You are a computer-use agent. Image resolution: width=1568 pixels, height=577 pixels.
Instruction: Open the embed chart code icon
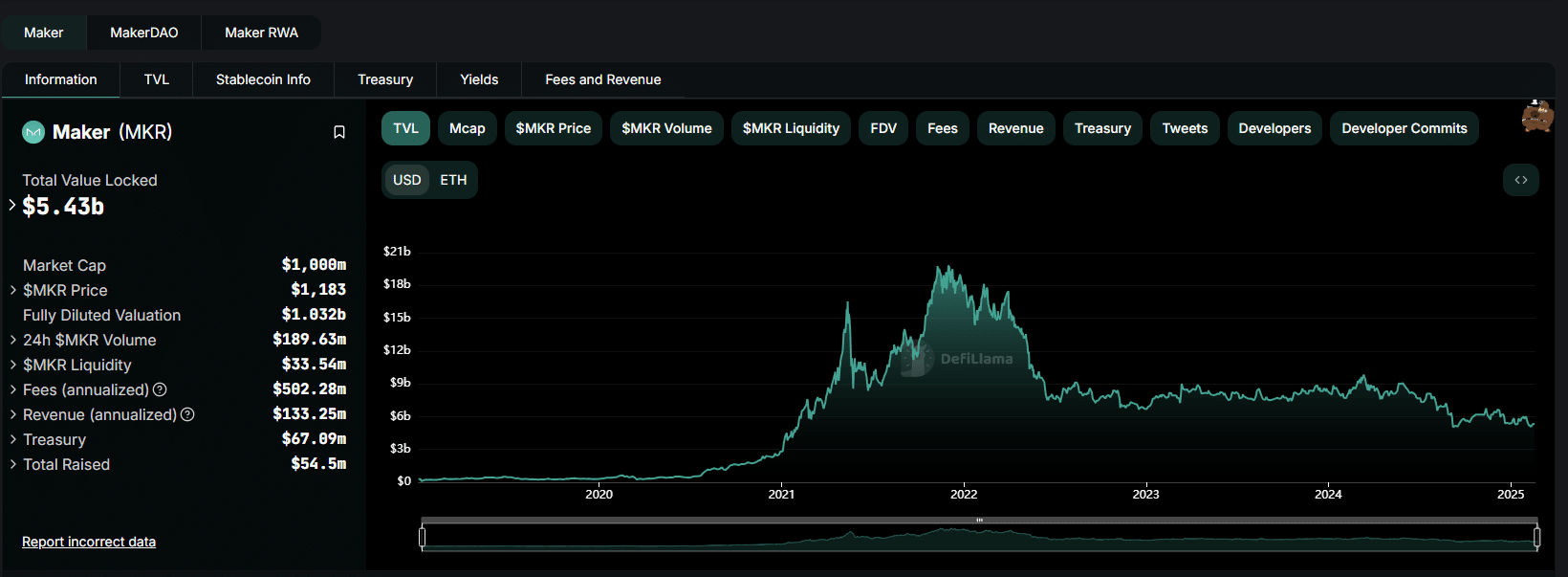click(x=1520, y=180)
